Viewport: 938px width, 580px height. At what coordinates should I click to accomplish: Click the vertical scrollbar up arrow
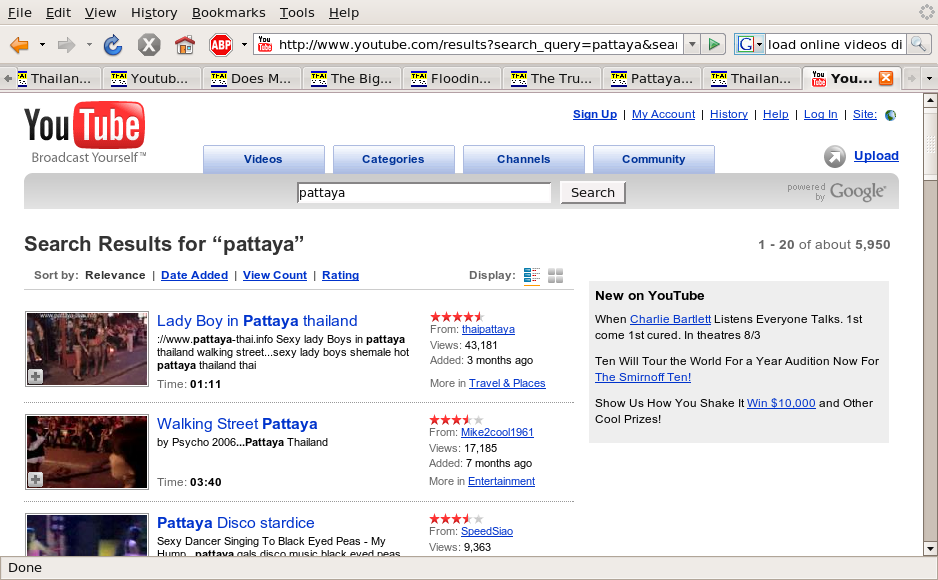[x=930, y=100]
